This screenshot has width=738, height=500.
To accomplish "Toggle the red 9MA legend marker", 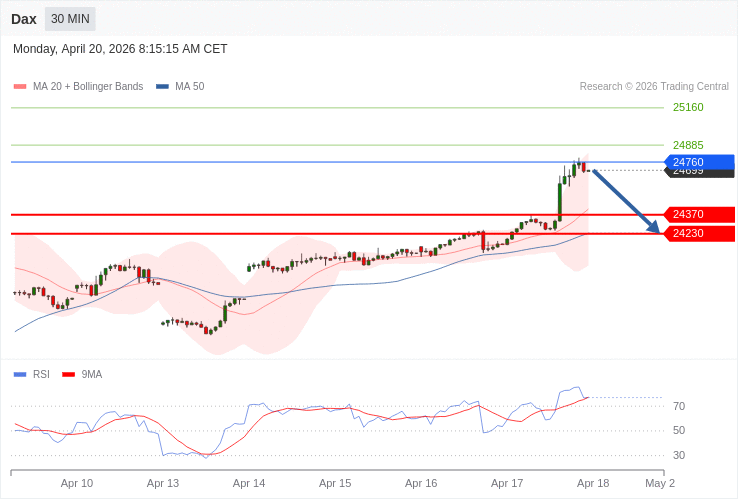I will click(68, 375).
